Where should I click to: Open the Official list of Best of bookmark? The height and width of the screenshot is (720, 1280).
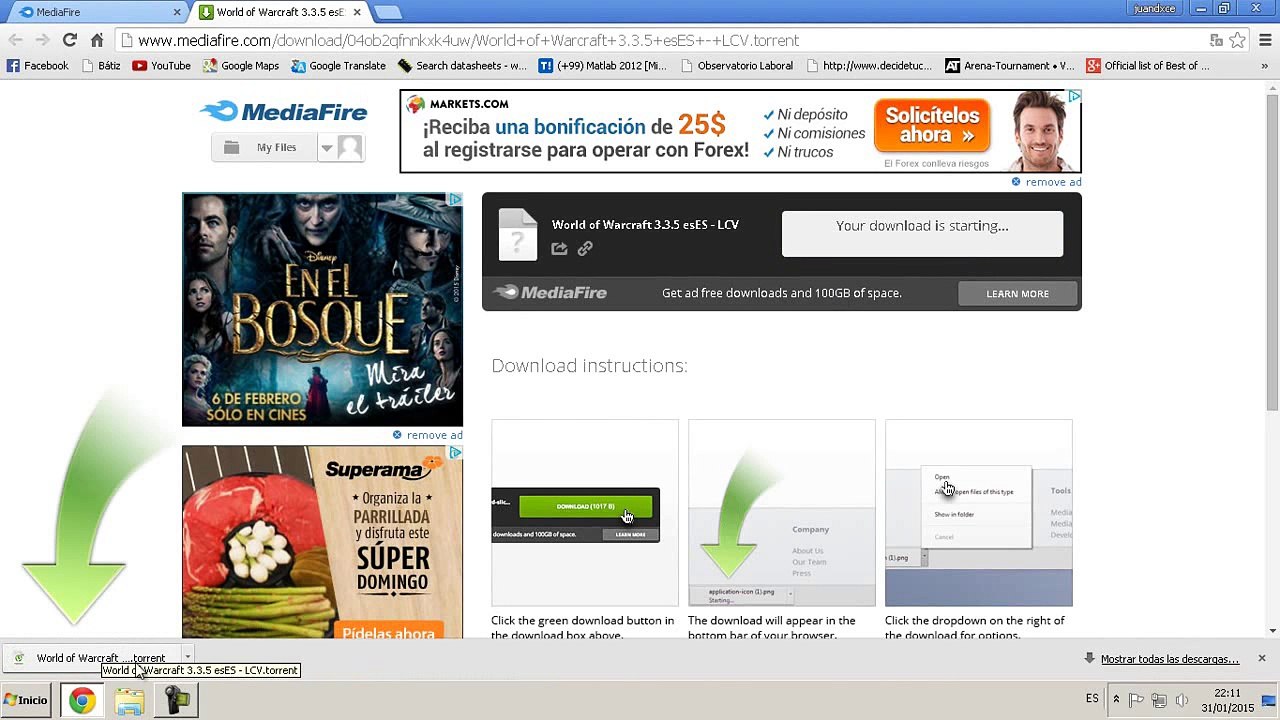[x=1148, y=66]
